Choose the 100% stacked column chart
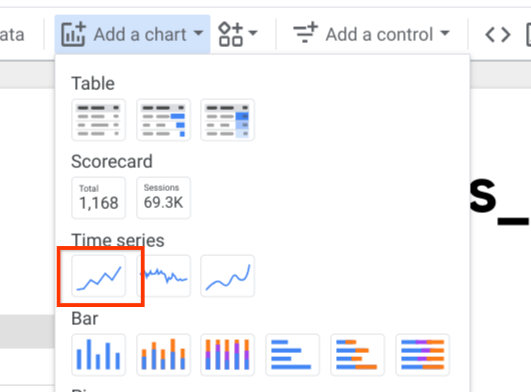 coord(228,355)
